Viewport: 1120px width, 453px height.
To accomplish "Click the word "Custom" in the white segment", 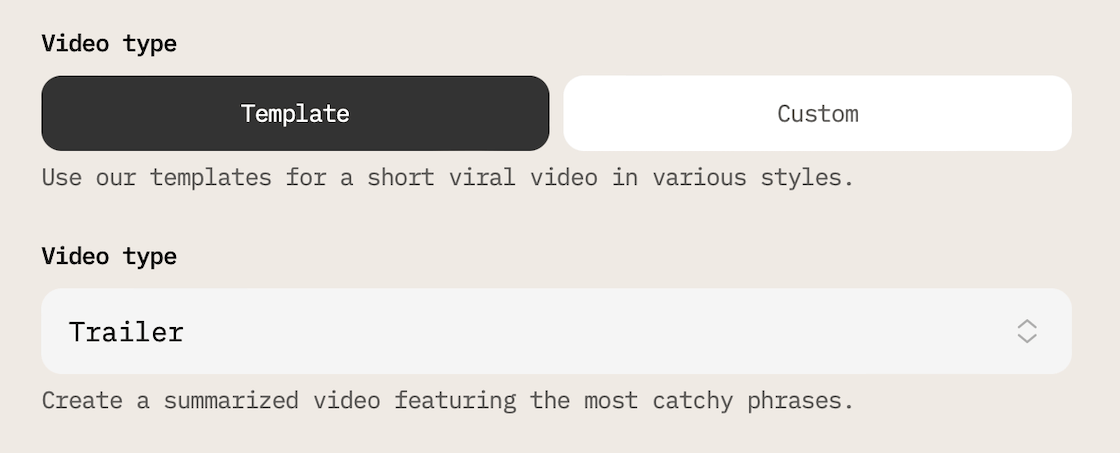I will click(x=818, y=114).
